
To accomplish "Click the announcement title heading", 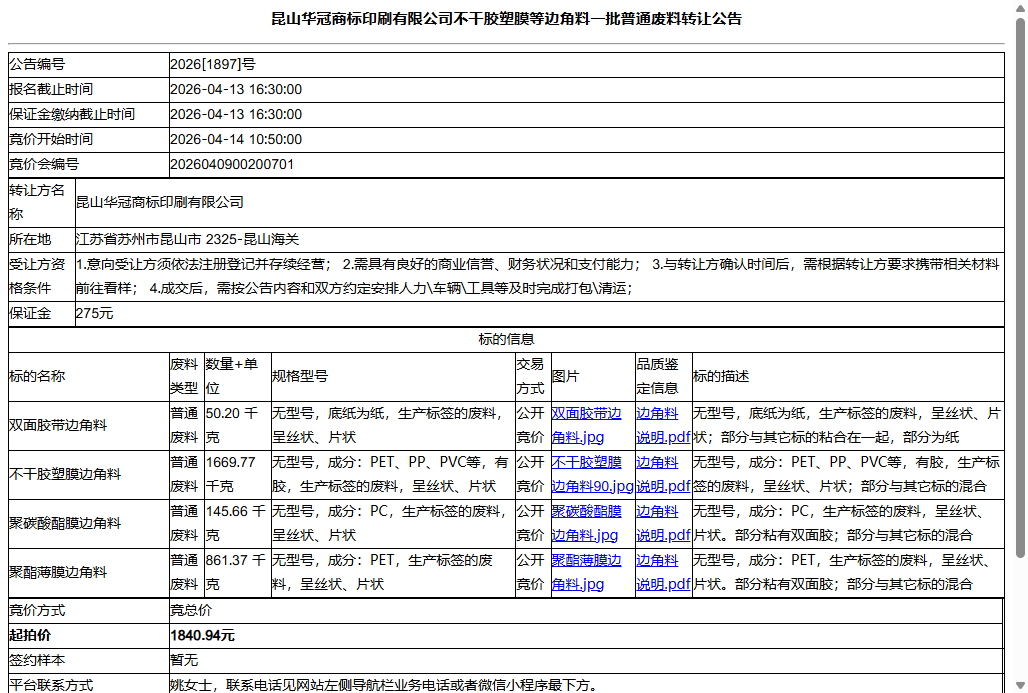I will coord(506,18).
